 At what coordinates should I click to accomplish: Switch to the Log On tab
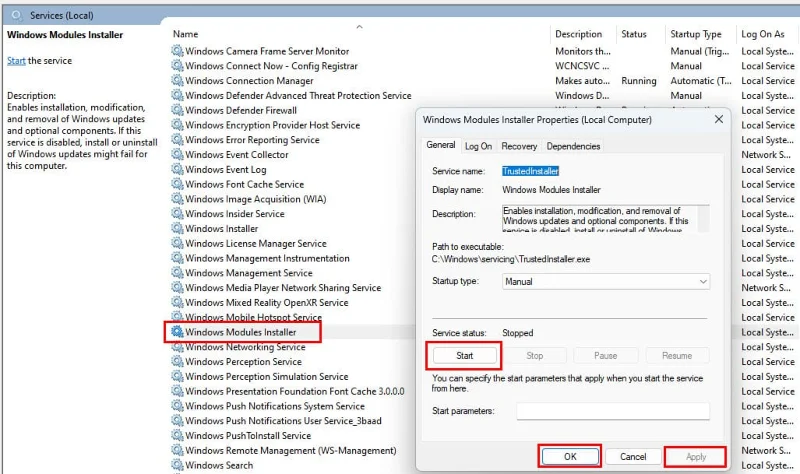pyautogui.click(x=478, y=146)
